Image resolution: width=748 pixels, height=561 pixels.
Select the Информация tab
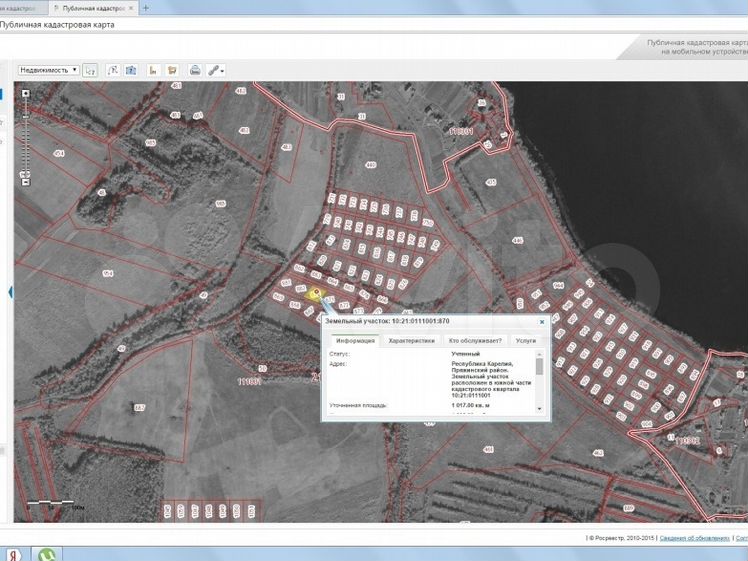355,341
